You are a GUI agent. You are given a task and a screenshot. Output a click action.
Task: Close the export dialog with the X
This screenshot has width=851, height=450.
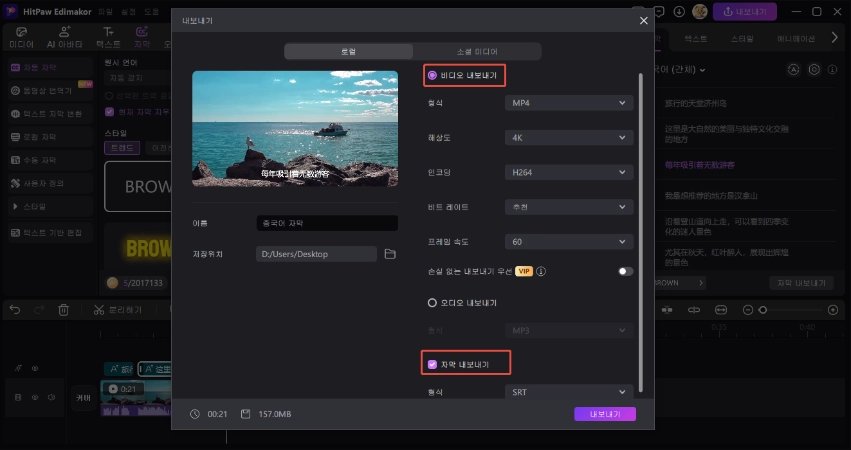(x=643, y=20)
